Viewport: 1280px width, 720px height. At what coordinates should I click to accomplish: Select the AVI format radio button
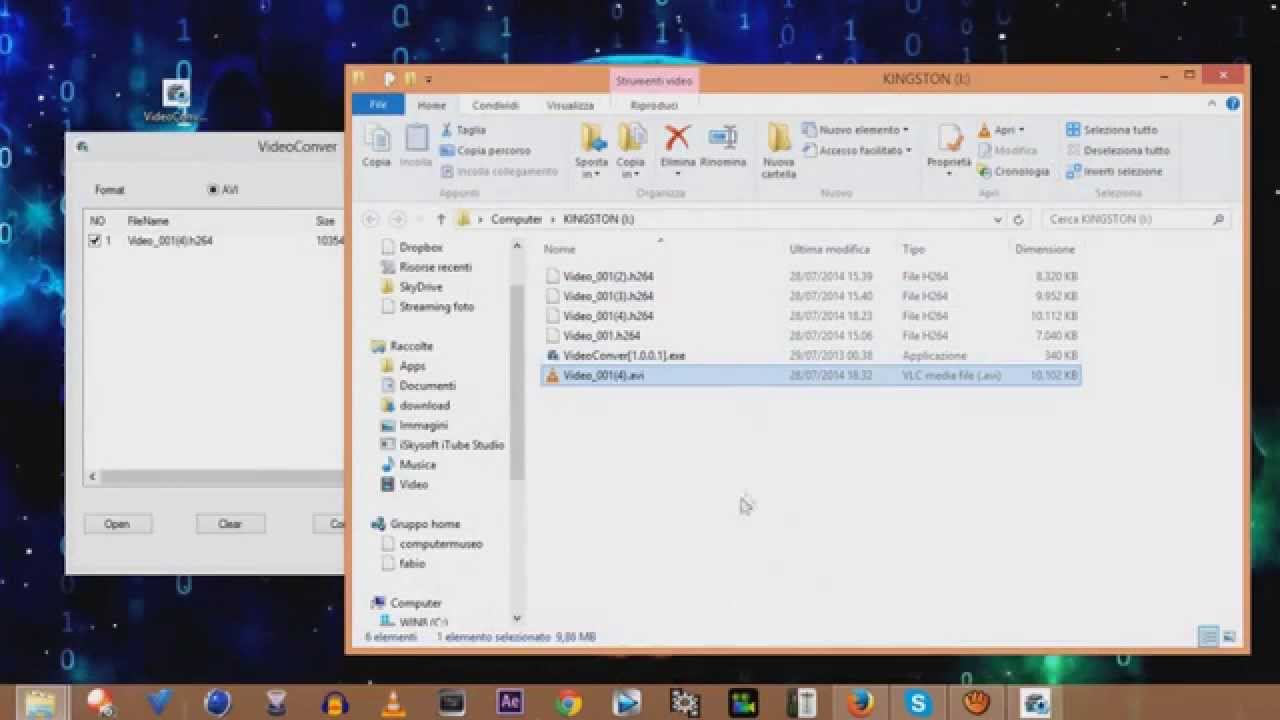pos(212,190)
